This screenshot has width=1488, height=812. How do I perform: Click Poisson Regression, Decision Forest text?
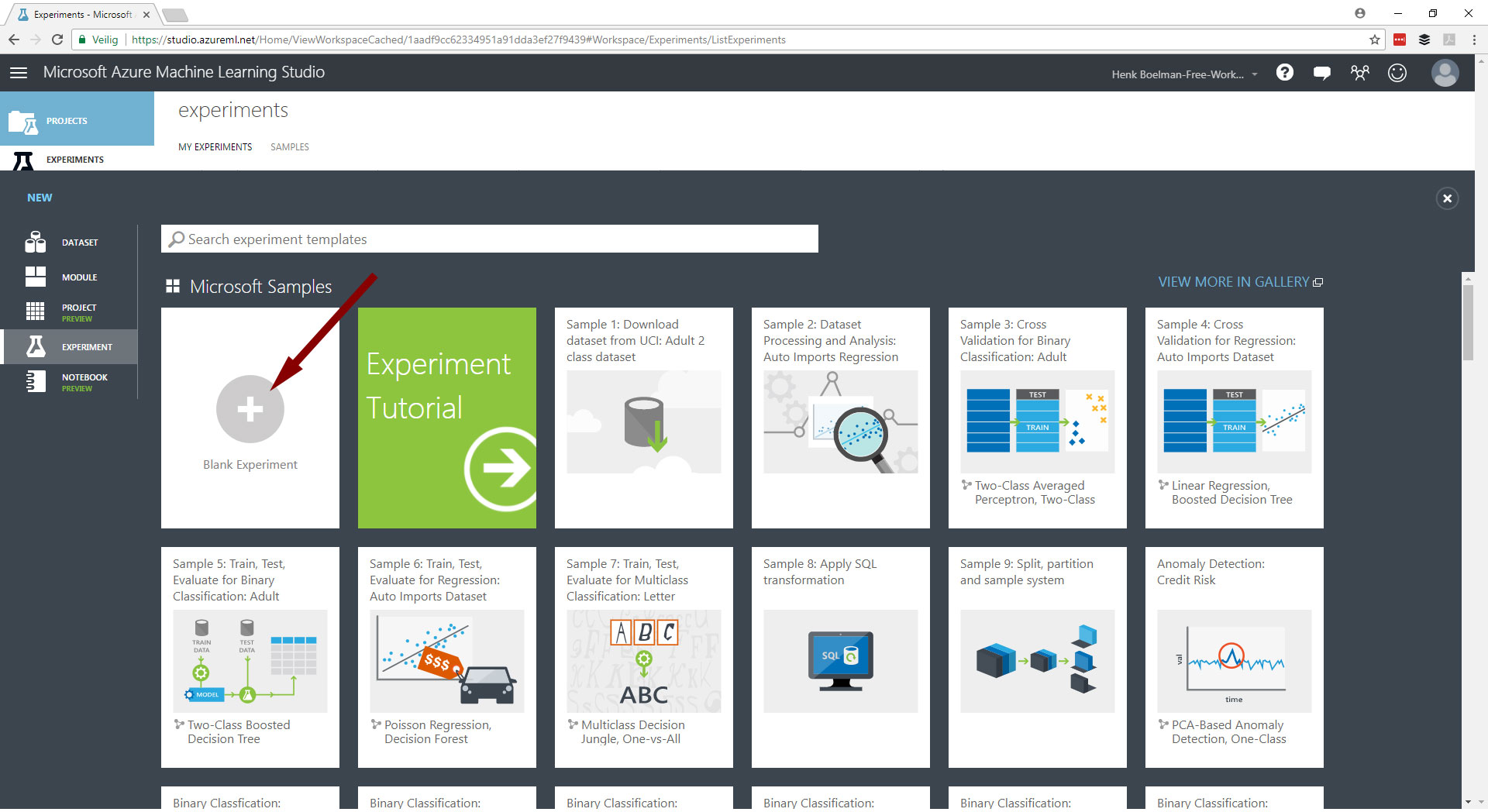438,732
